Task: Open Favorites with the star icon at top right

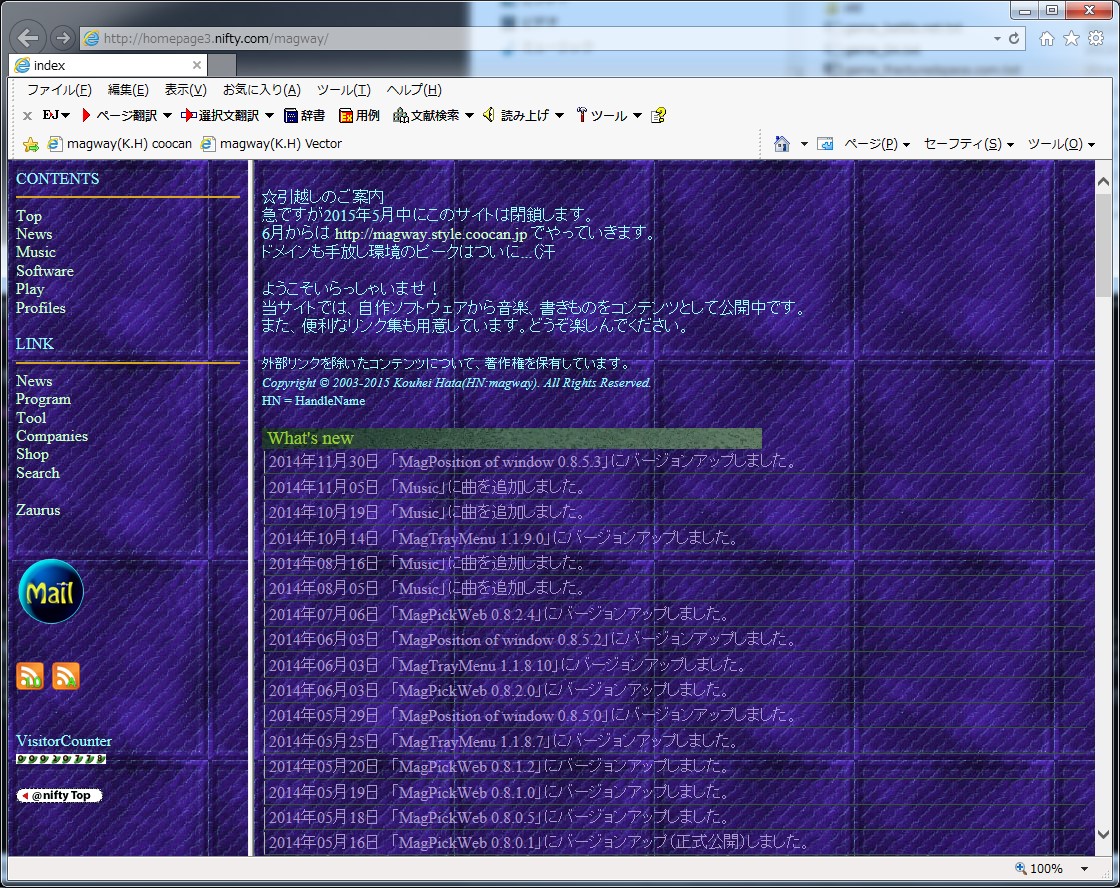Action: coord(1071,39)
